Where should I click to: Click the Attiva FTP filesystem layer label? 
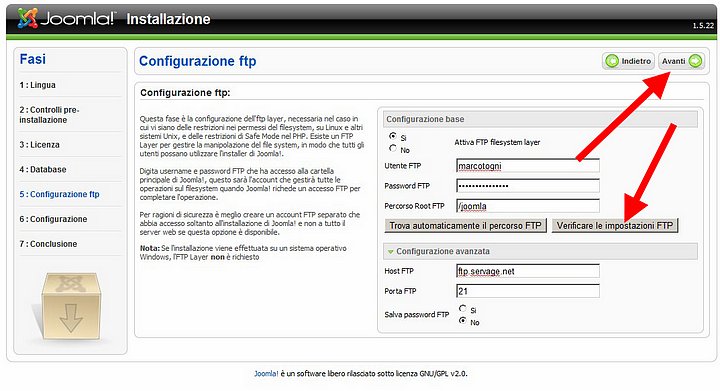(497, 142)
